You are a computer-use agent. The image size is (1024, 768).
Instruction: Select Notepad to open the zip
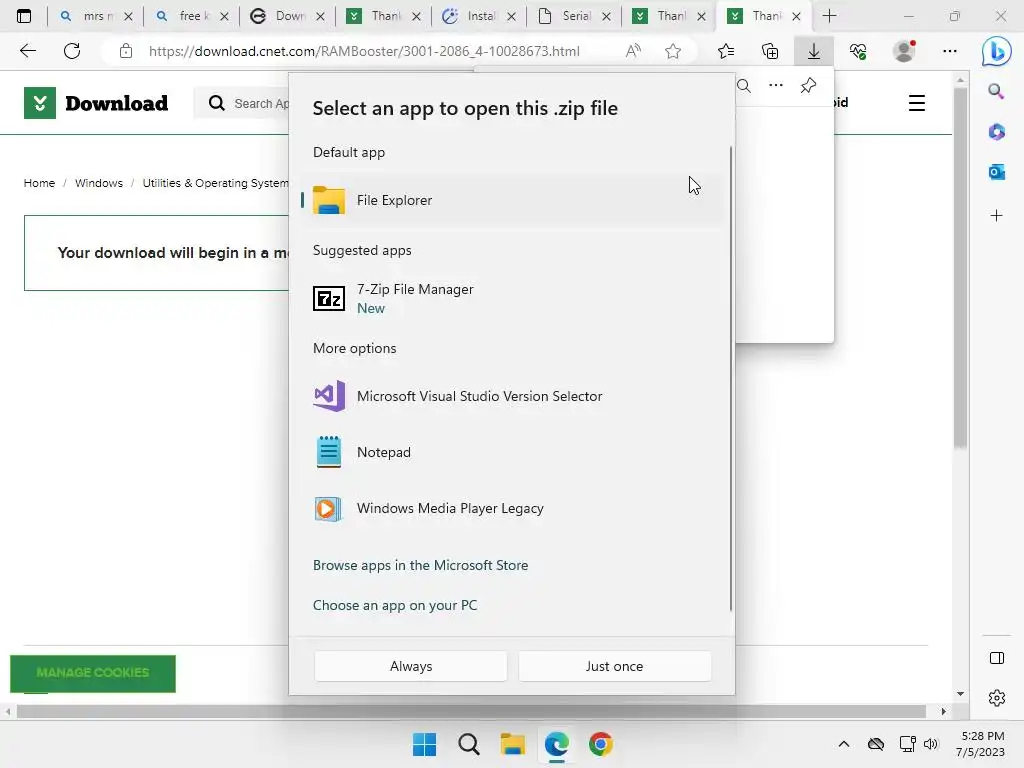pyautogui.click(x=512, y=452)
